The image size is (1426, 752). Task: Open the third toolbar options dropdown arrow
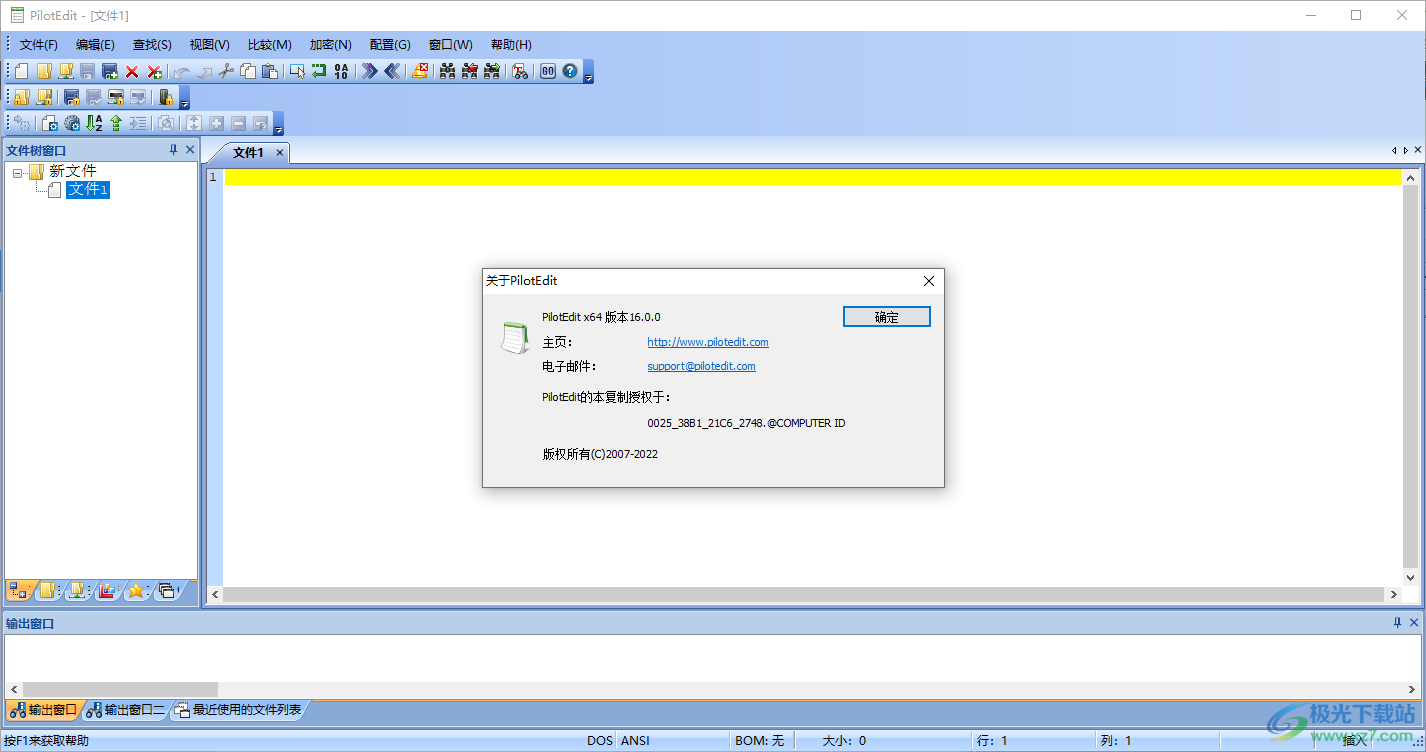[279, 124]
